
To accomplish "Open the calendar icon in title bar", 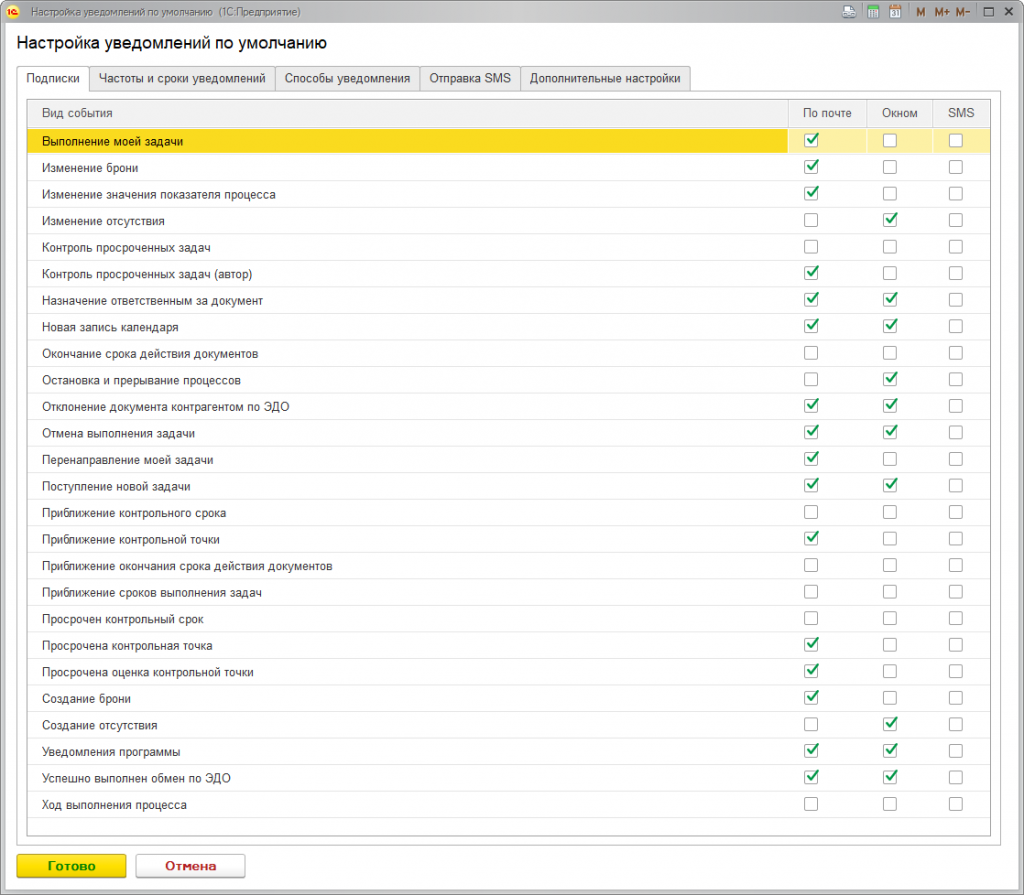I will [895, 12].
